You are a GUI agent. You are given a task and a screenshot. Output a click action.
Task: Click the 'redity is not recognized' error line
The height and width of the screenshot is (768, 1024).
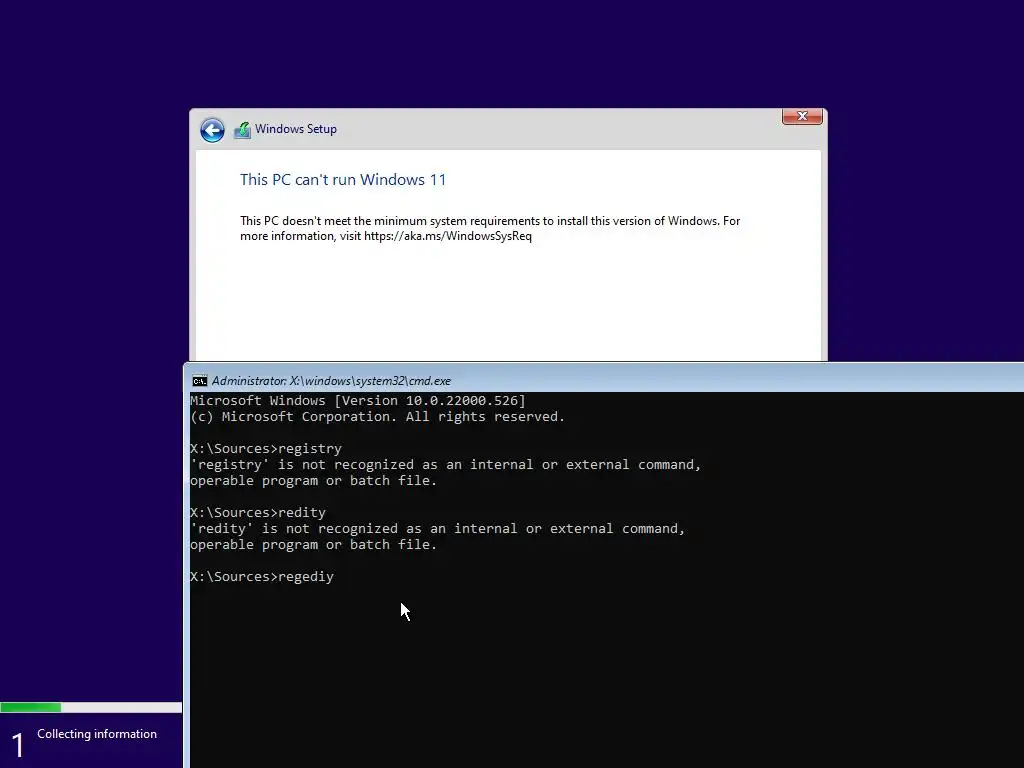pyautogui.click(x=438, y=529)
